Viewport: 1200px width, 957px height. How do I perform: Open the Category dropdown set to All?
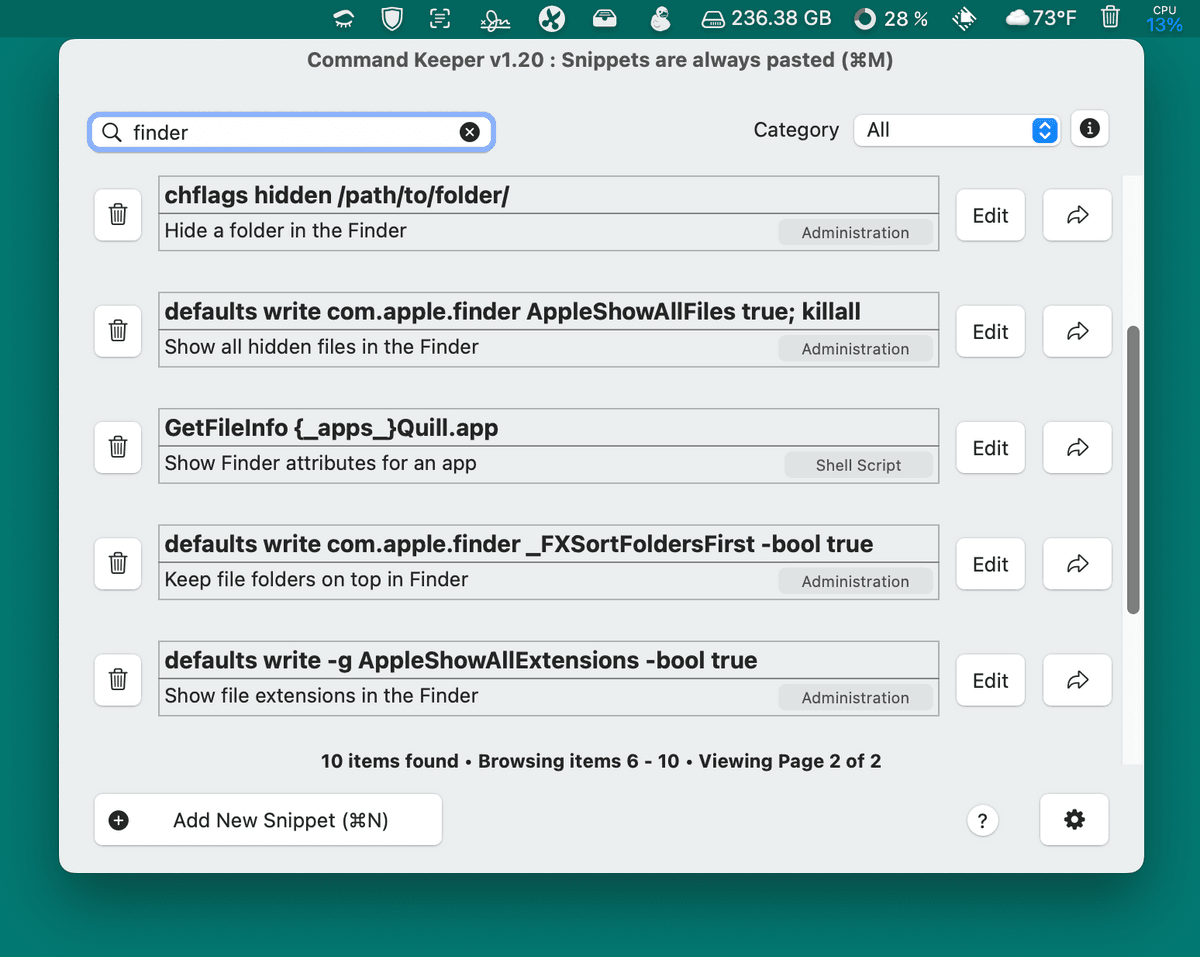[956, 130]
